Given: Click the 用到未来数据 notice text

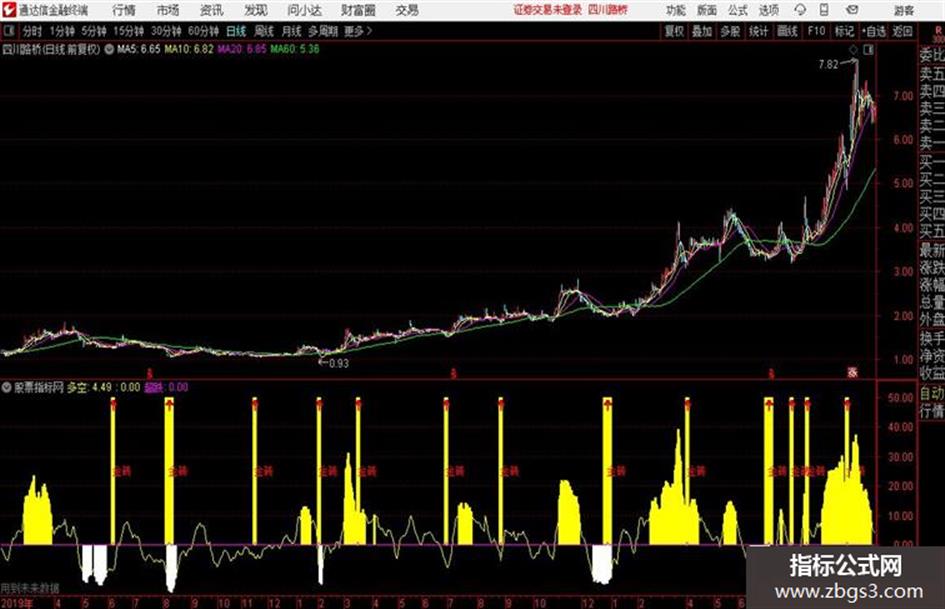Looking at the screenshot, I should [30, 588].
